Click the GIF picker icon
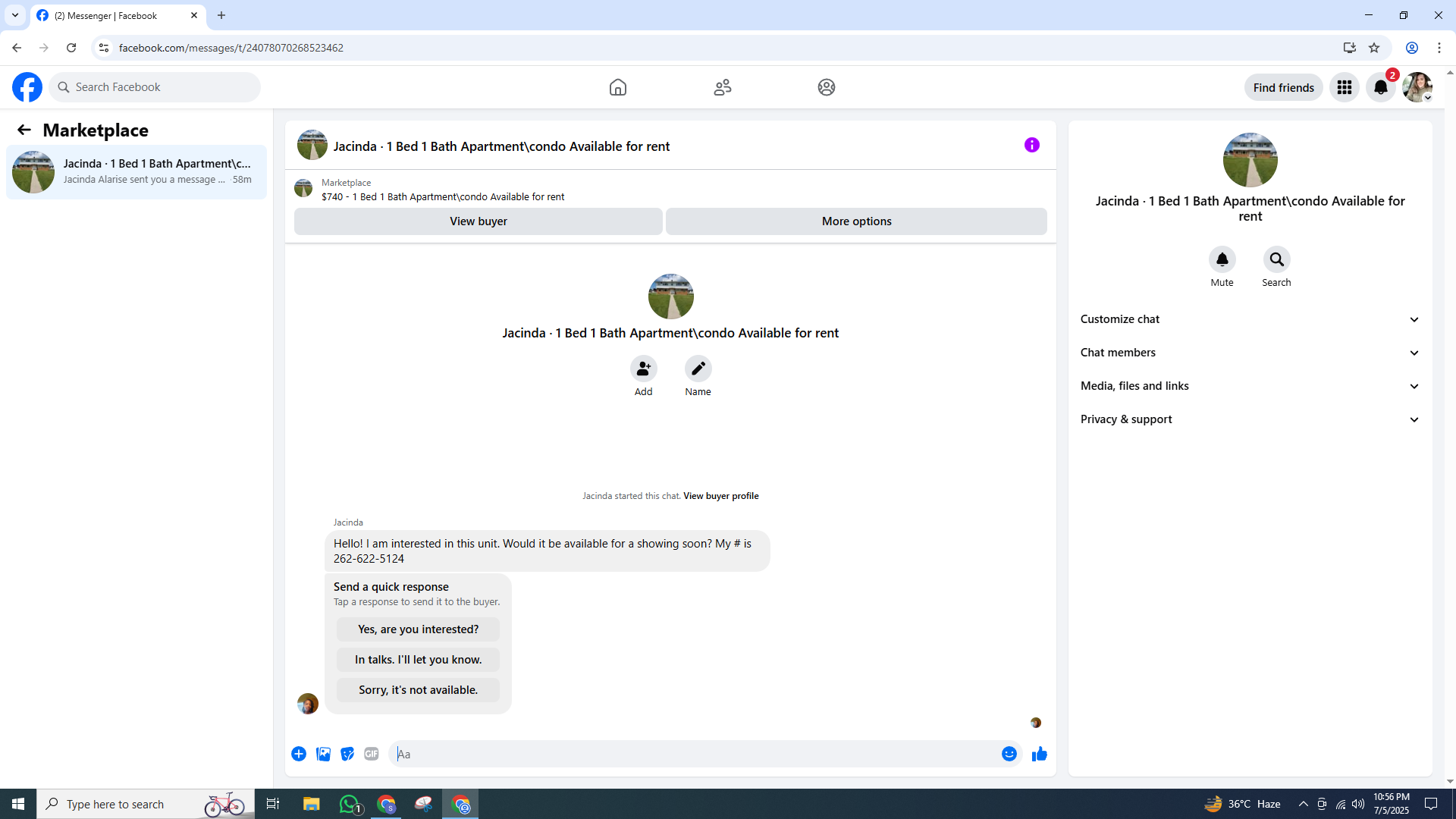Image resolution: width=1456 pixels, height=819 pixels. point(371,754)
